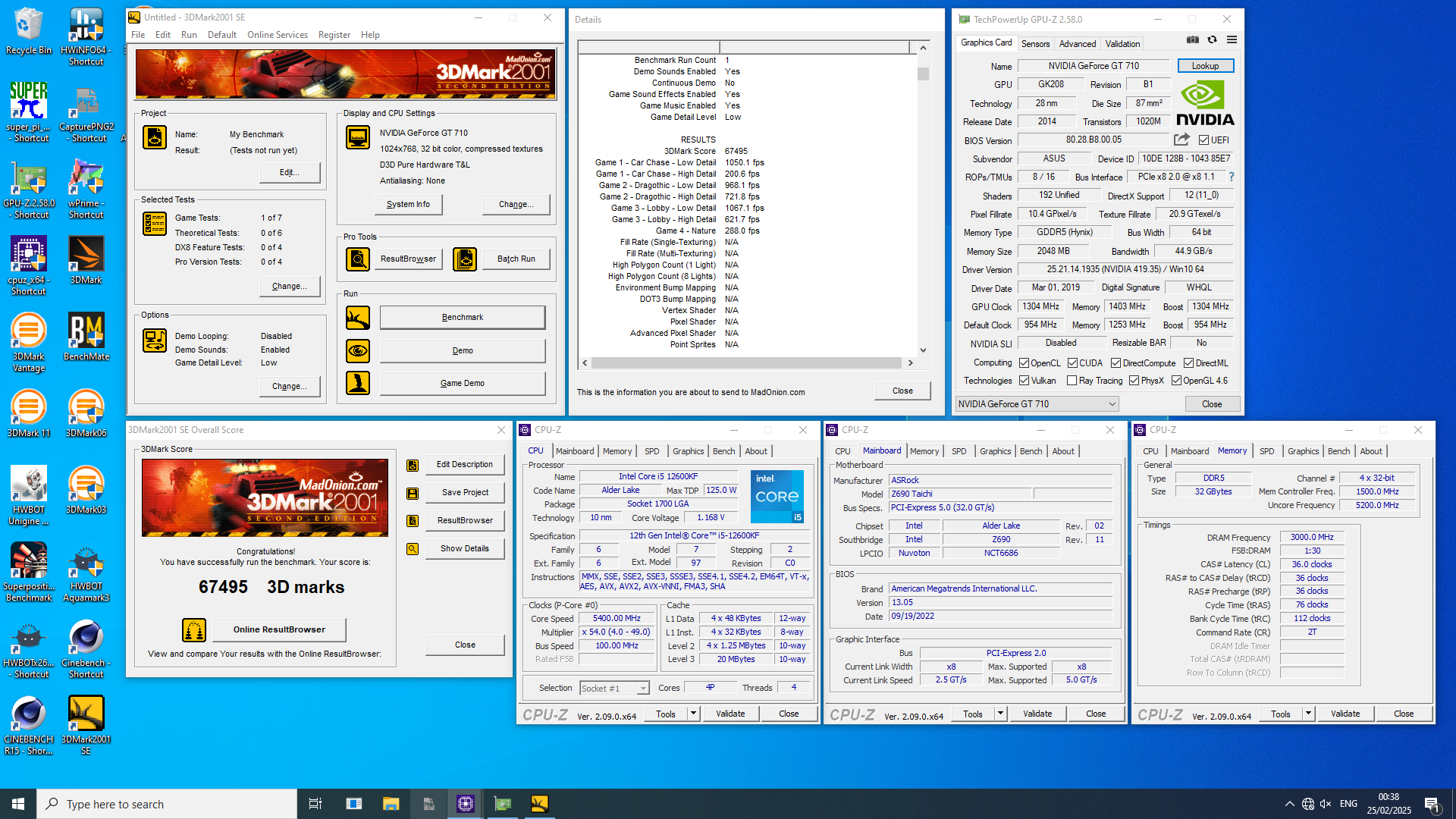The image size is (1456, 819).
Task: Launch the CINEBENCH R15 desktop shortcut
Action: pos(29,725)
